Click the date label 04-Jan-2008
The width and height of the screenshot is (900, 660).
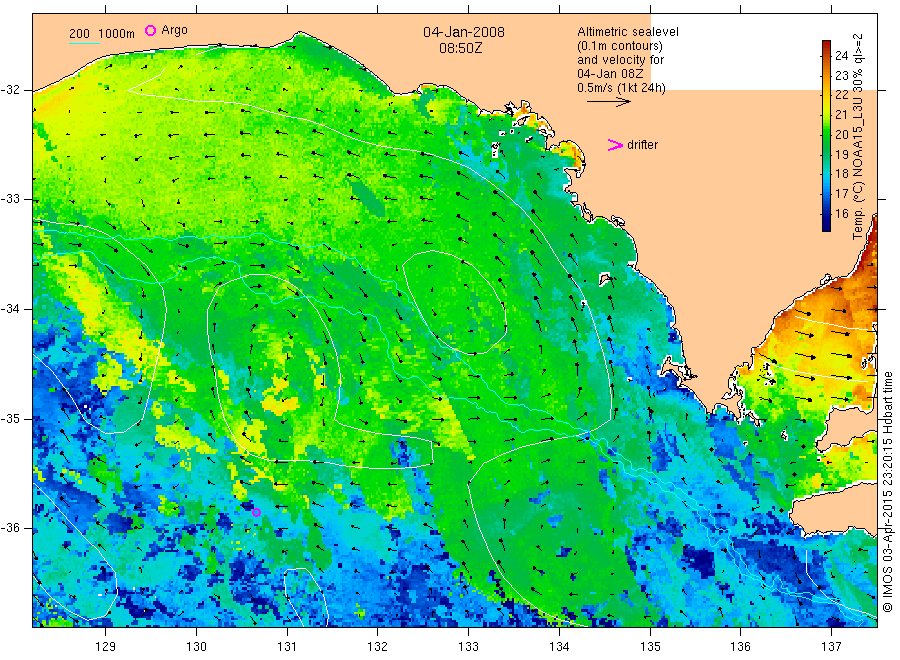point(464,32)
